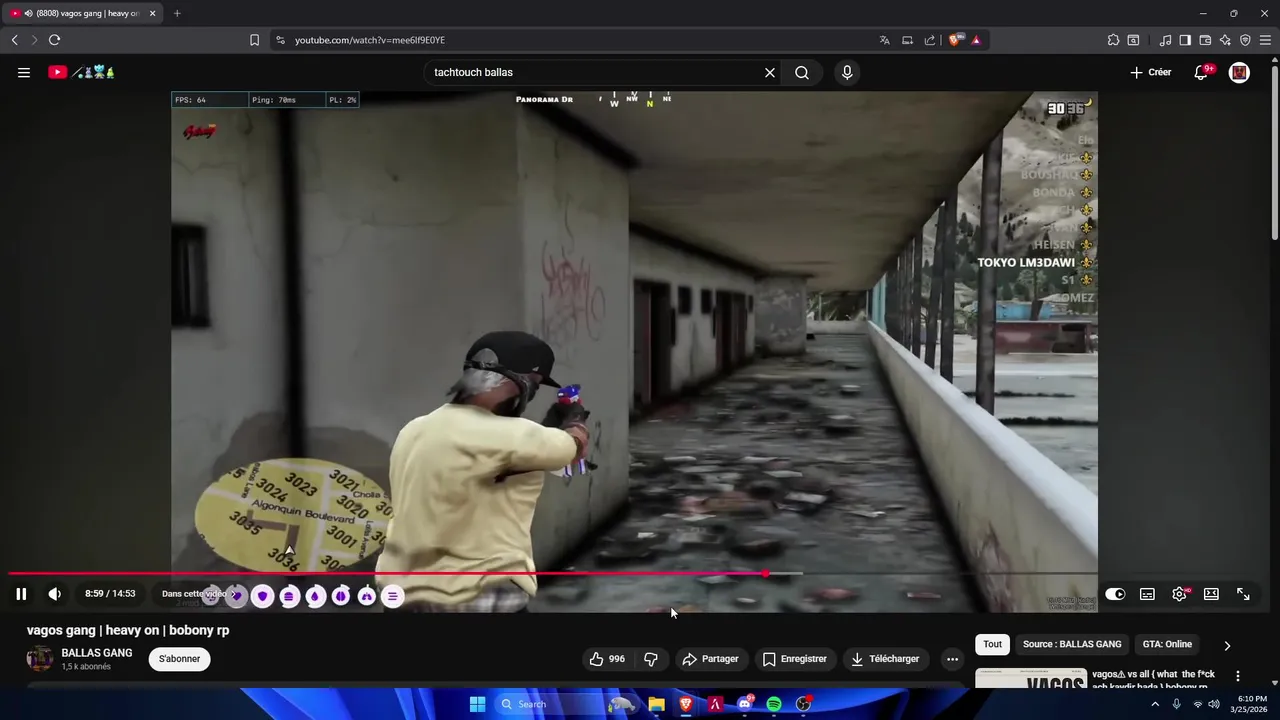This screenshot has width=1280, height=720.
Task: Switch to theater mode
Action: point(1211,594)
